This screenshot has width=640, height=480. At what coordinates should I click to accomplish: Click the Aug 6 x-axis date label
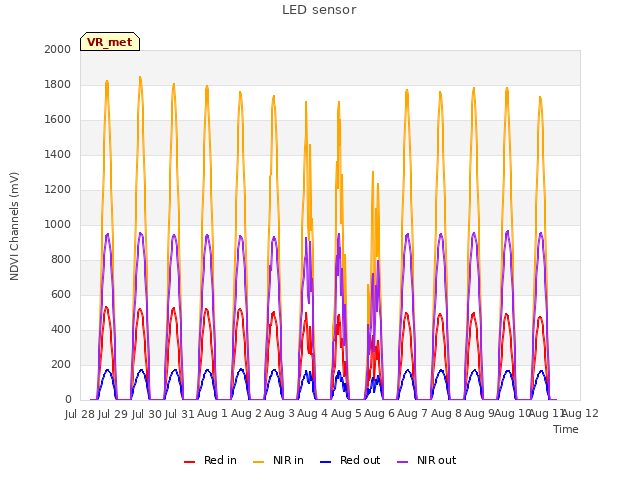click(x=379, y=414)
